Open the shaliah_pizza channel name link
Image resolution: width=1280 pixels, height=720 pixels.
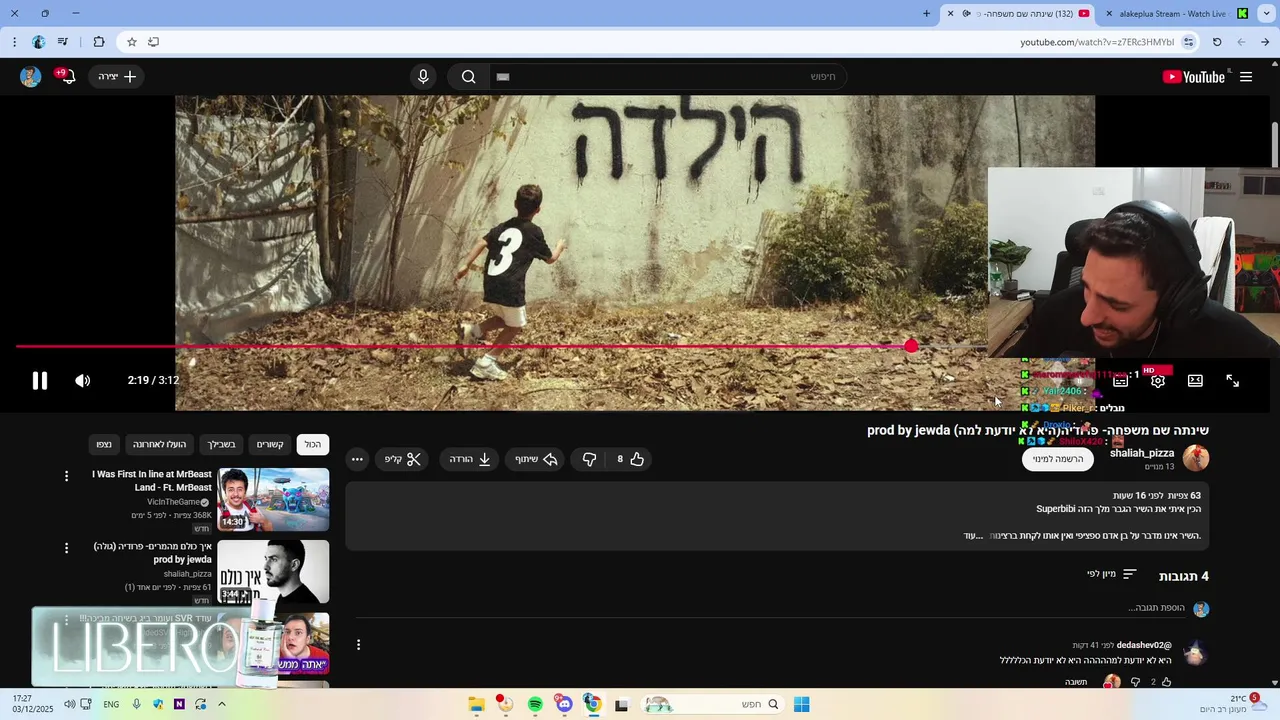click(x=1142, y=453)
